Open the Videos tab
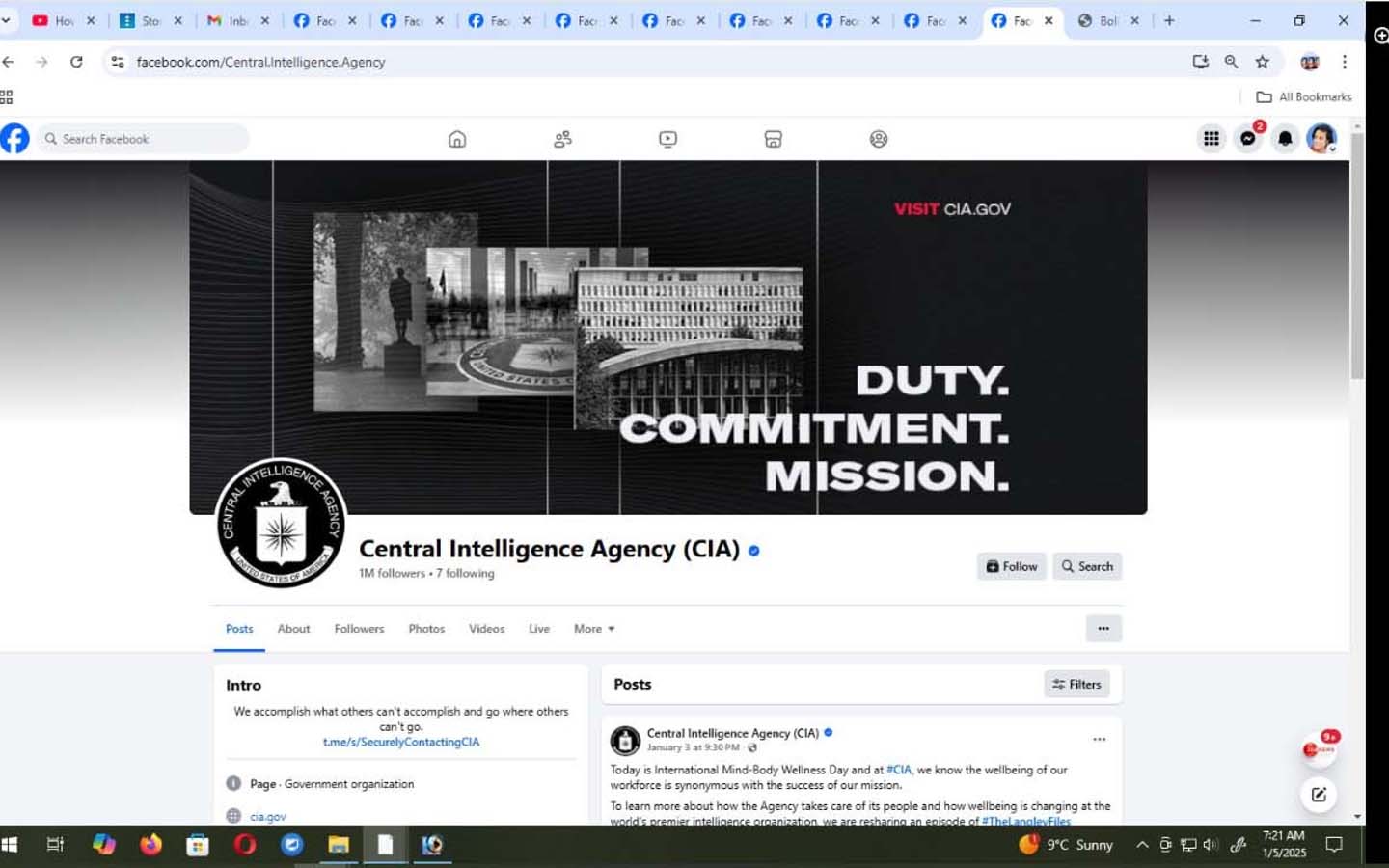This screenshot has width=1389, height=868. (x=486, y=629)
